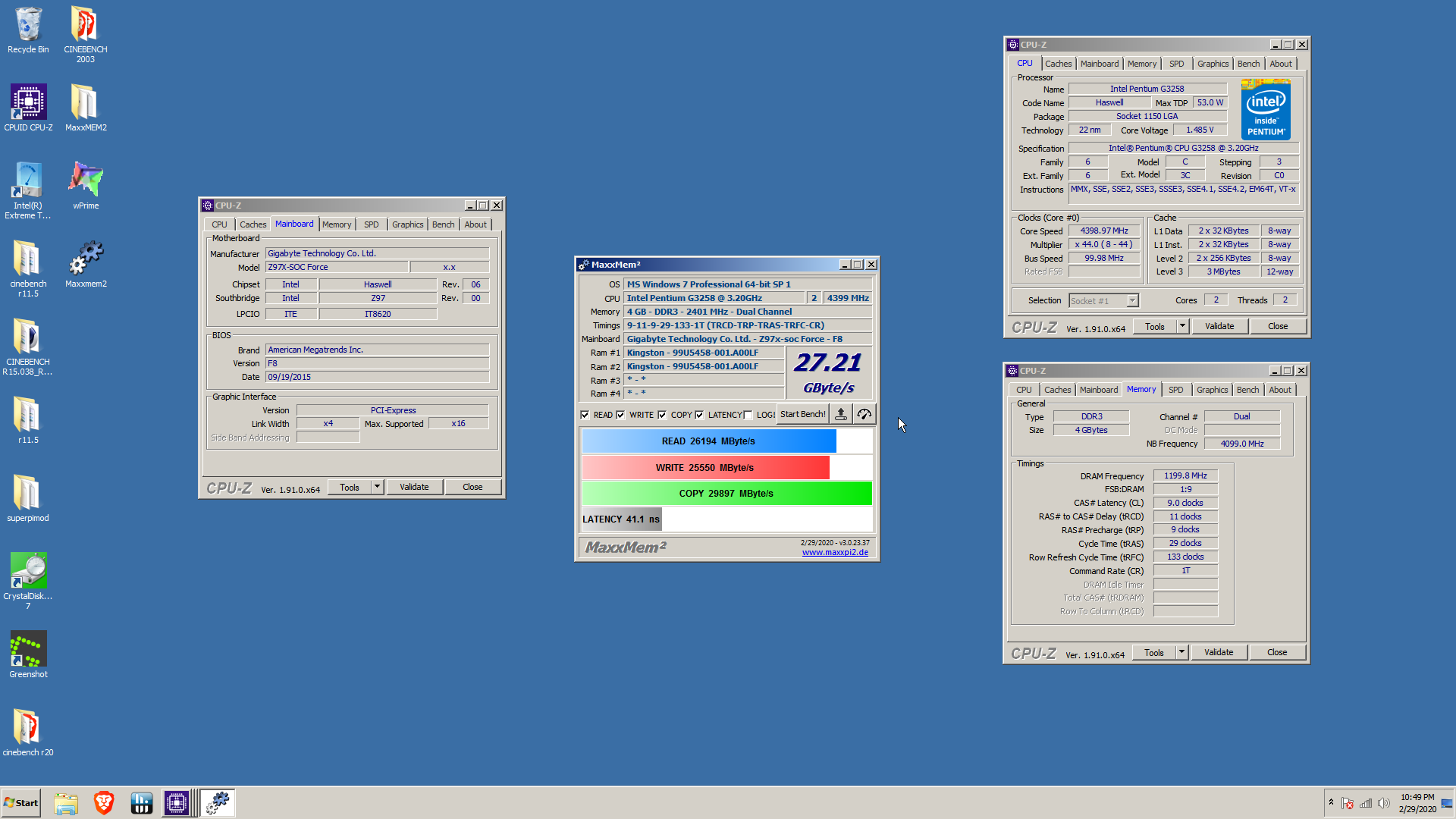The height and width of the screenshot is (819, 1456).
Task: Expand Tools dropdown arrow in CPU tab window
Action: tap(1182, 326)
